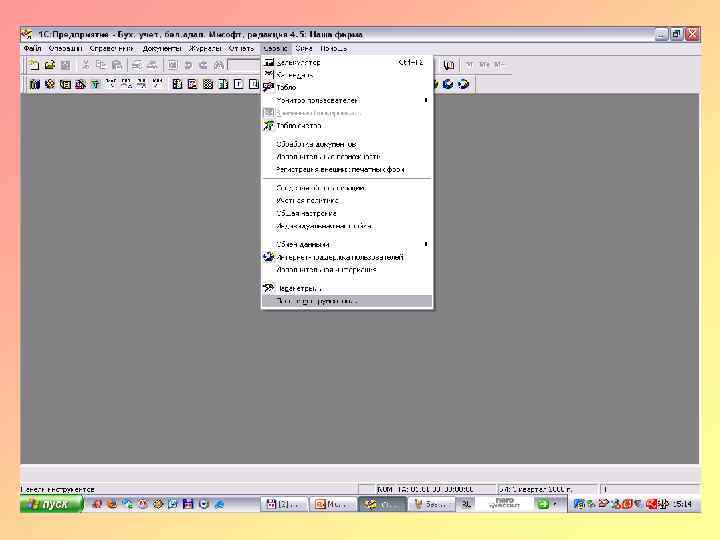Viewport: 720px width, 540px height.
Task: Select the Табло menu entry
Action: (x=347, y=87)
